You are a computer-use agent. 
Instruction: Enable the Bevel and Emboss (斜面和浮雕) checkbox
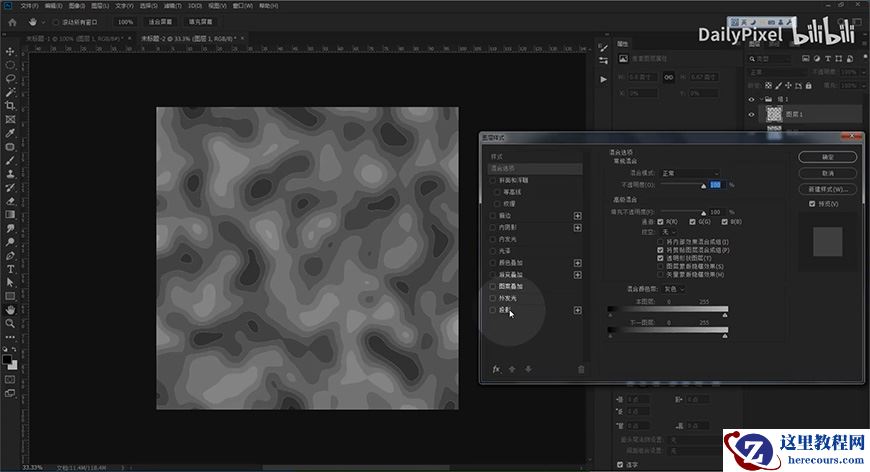(x=493, y=180)
